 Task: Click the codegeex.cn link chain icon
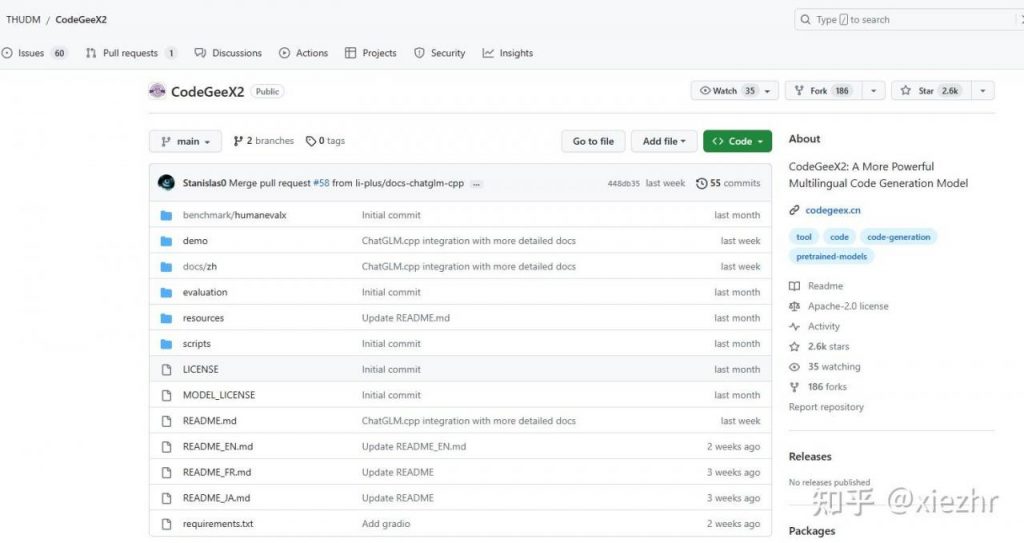pyautogui.click(x=794, y=211)
